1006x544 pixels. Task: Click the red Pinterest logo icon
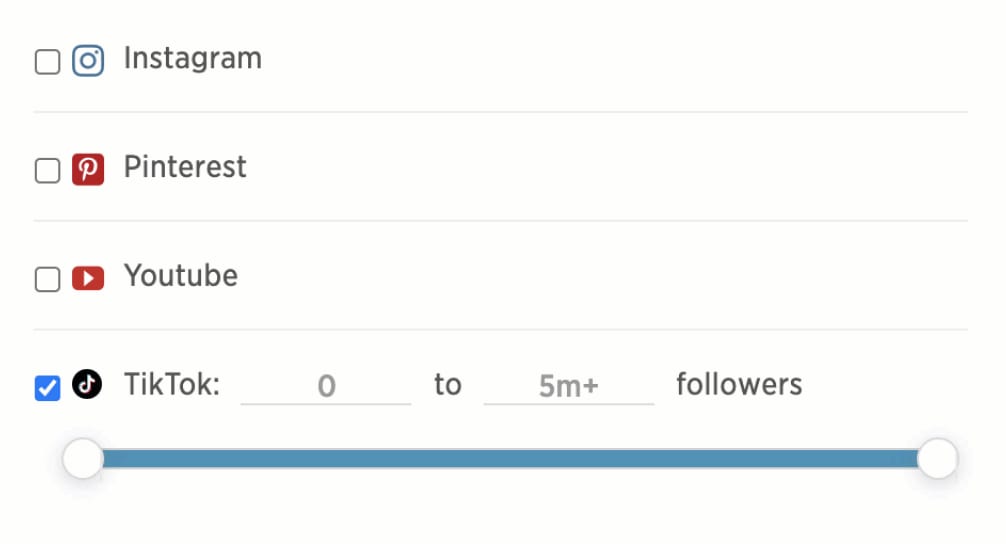[x=88, y=169]
